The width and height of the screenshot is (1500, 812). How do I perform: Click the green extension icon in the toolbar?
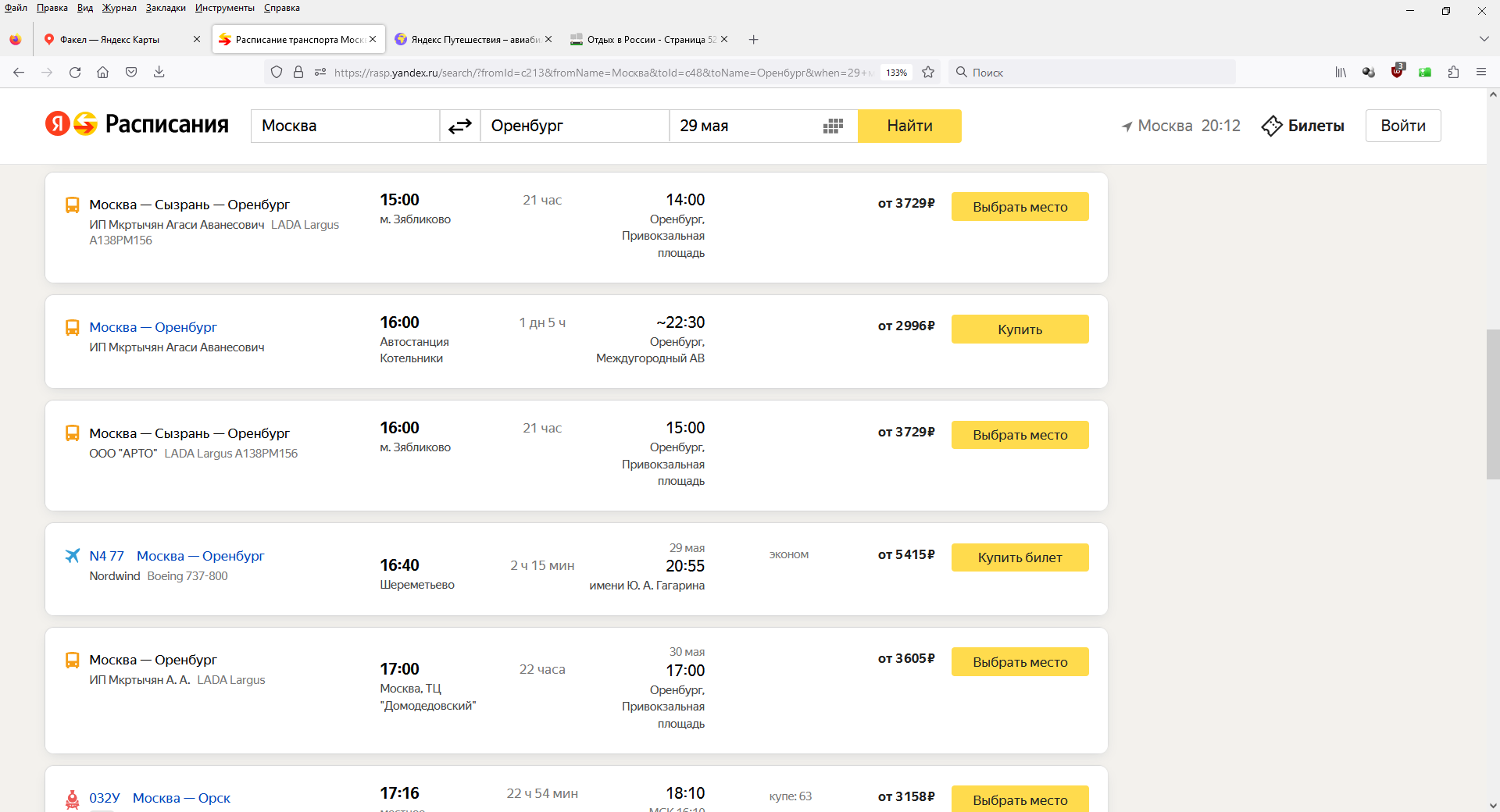click(1425, 72)
